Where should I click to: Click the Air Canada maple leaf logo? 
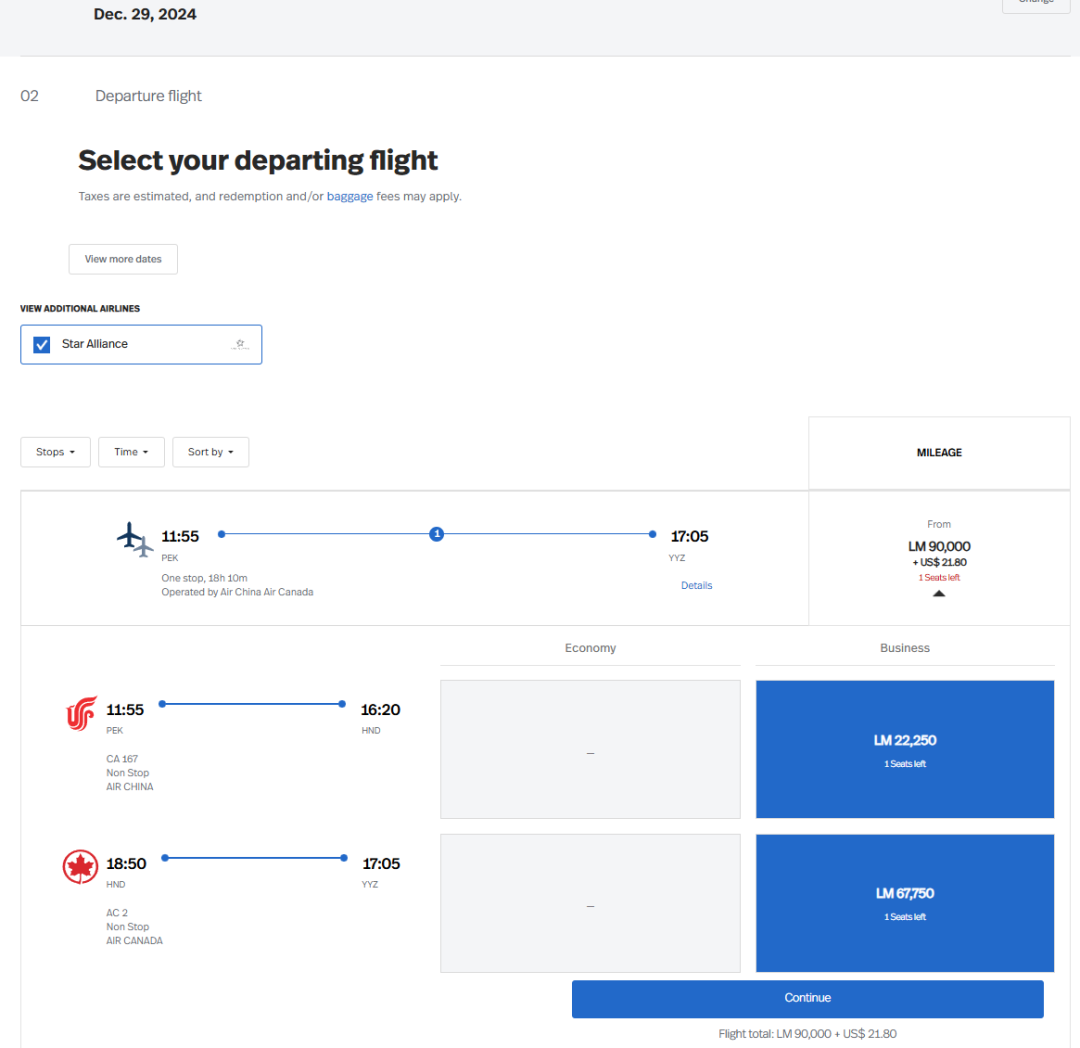coord(80,867)
